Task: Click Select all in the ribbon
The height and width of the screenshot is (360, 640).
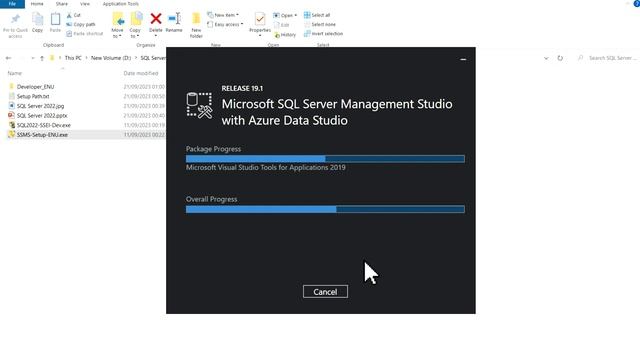Action: pos(317,15)
